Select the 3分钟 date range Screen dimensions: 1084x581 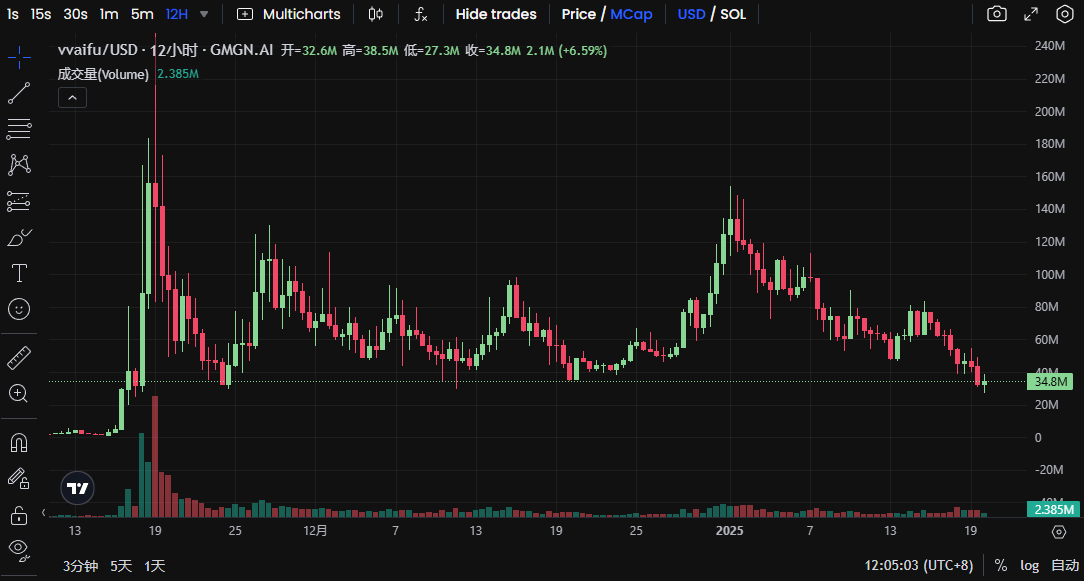point(80,566)
